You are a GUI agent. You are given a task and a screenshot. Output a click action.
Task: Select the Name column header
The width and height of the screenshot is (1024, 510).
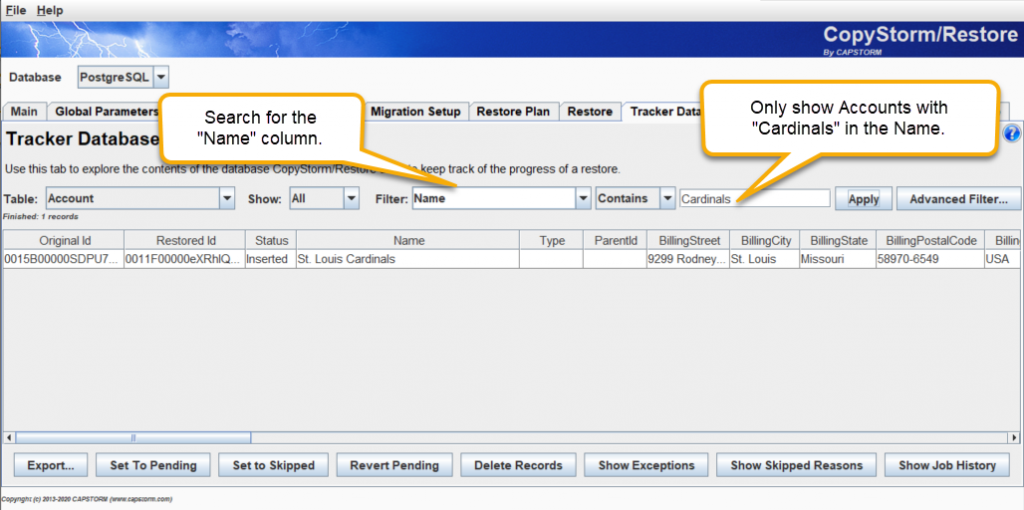tap(408, 240)
